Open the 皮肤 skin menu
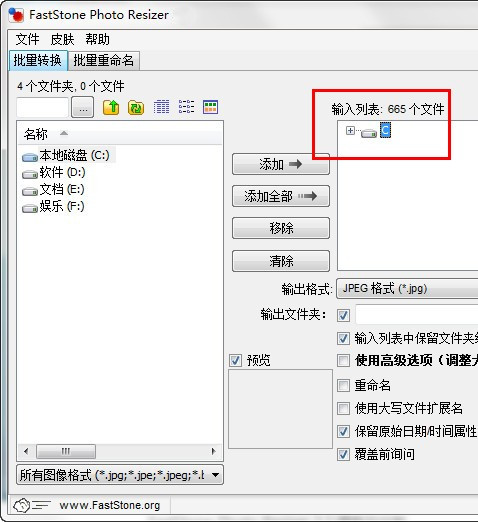 [62, 39]
